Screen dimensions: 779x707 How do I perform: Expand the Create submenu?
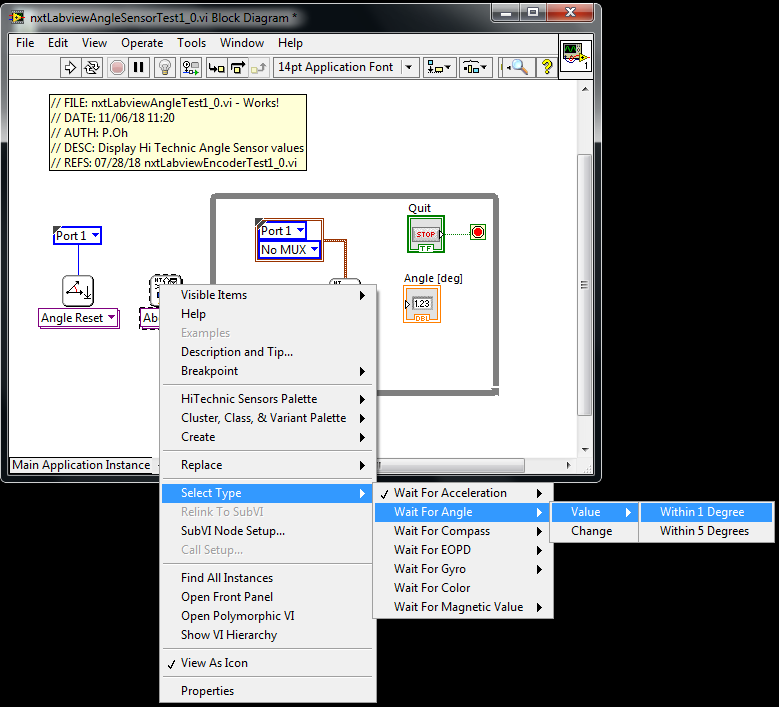click(x=269, y=437)
